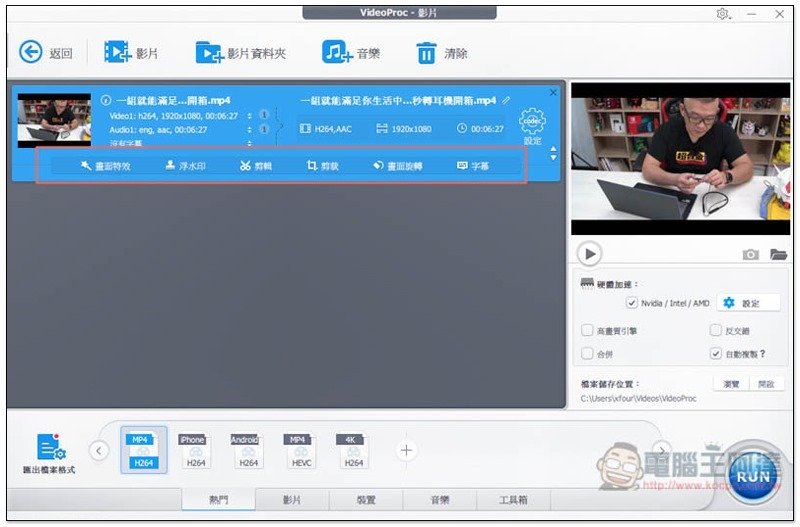Select the MP4 H264 output preset
The width and height of the screenshot is (800, 527).
pos(143,450)
